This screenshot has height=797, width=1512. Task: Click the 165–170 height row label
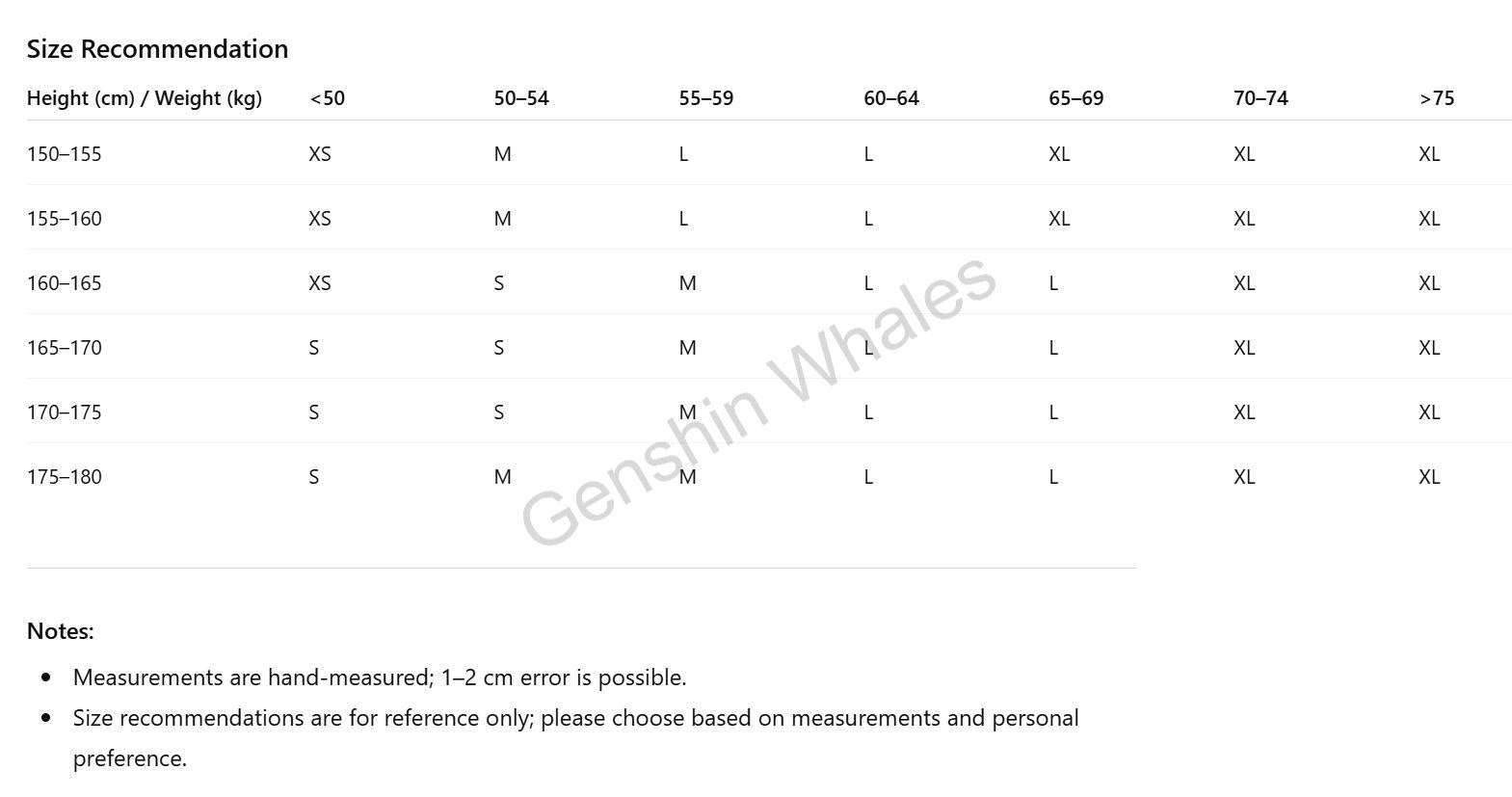65,348
